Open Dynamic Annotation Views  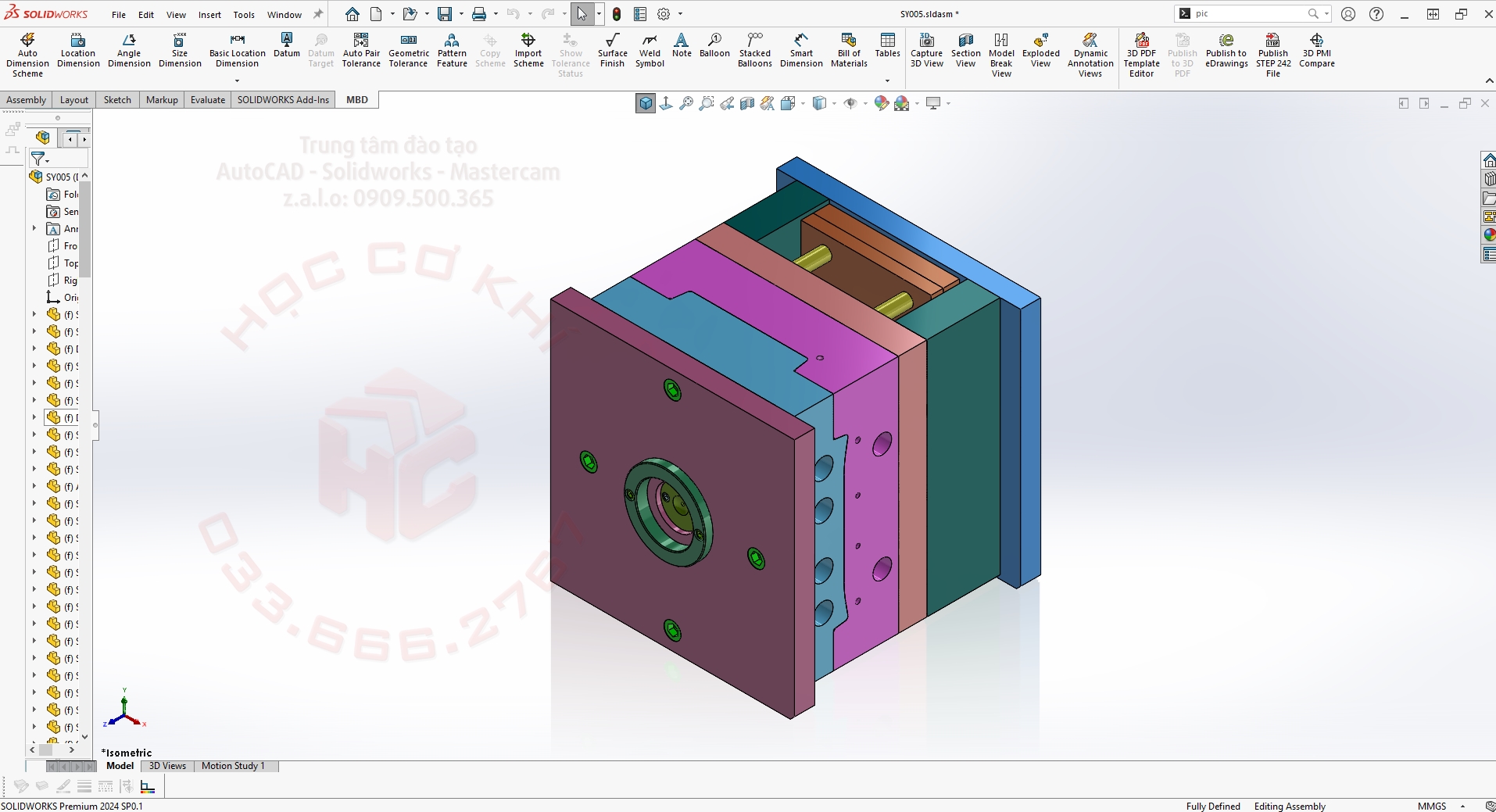tap(1090, 55)
